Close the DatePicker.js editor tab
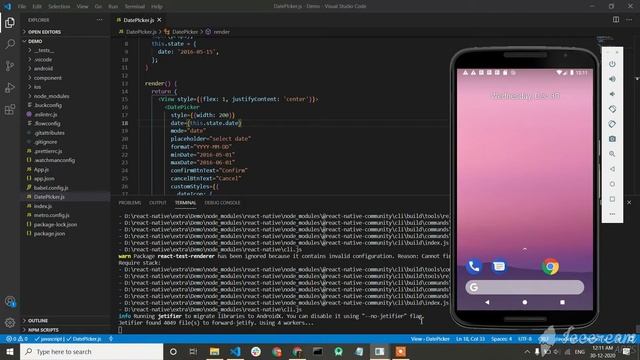Screen dimensions: 640x360 pyautogui.click(x=159, y=20)
